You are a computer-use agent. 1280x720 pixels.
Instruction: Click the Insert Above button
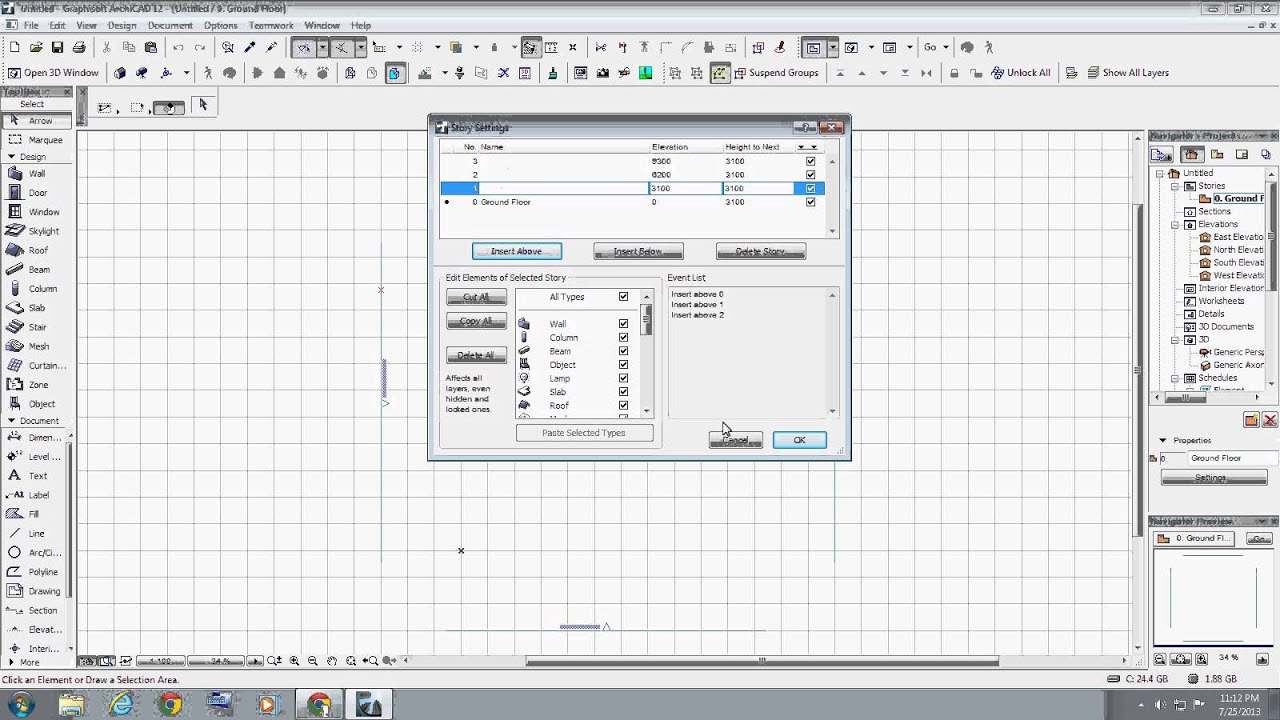tap(517, 251)
